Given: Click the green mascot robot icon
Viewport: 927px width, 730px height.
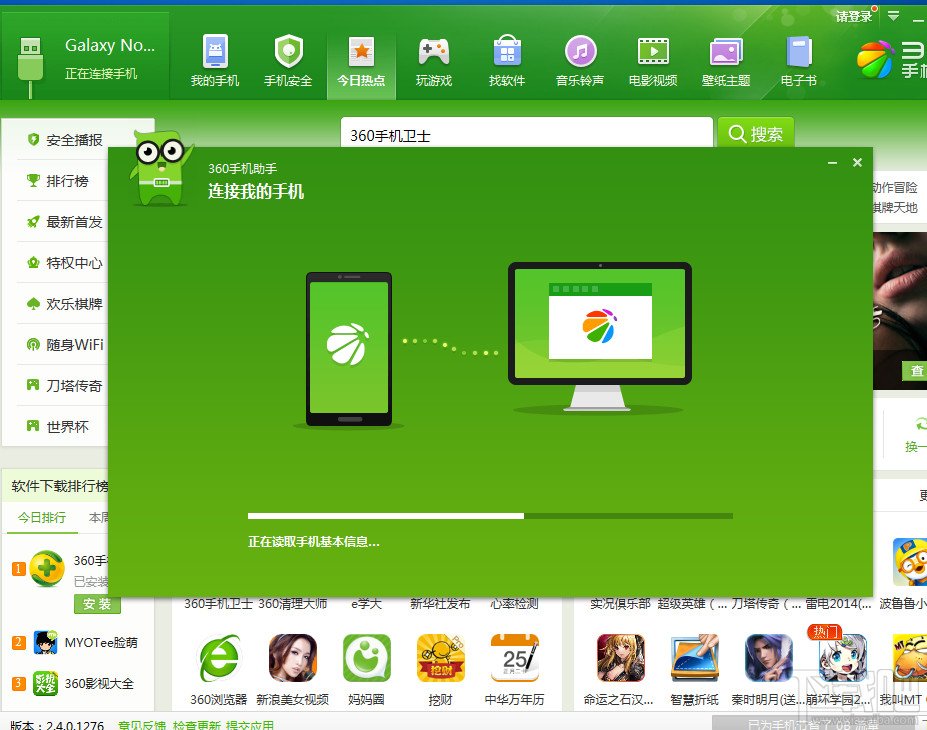Looking at the screenshot, I should (160, 168).
